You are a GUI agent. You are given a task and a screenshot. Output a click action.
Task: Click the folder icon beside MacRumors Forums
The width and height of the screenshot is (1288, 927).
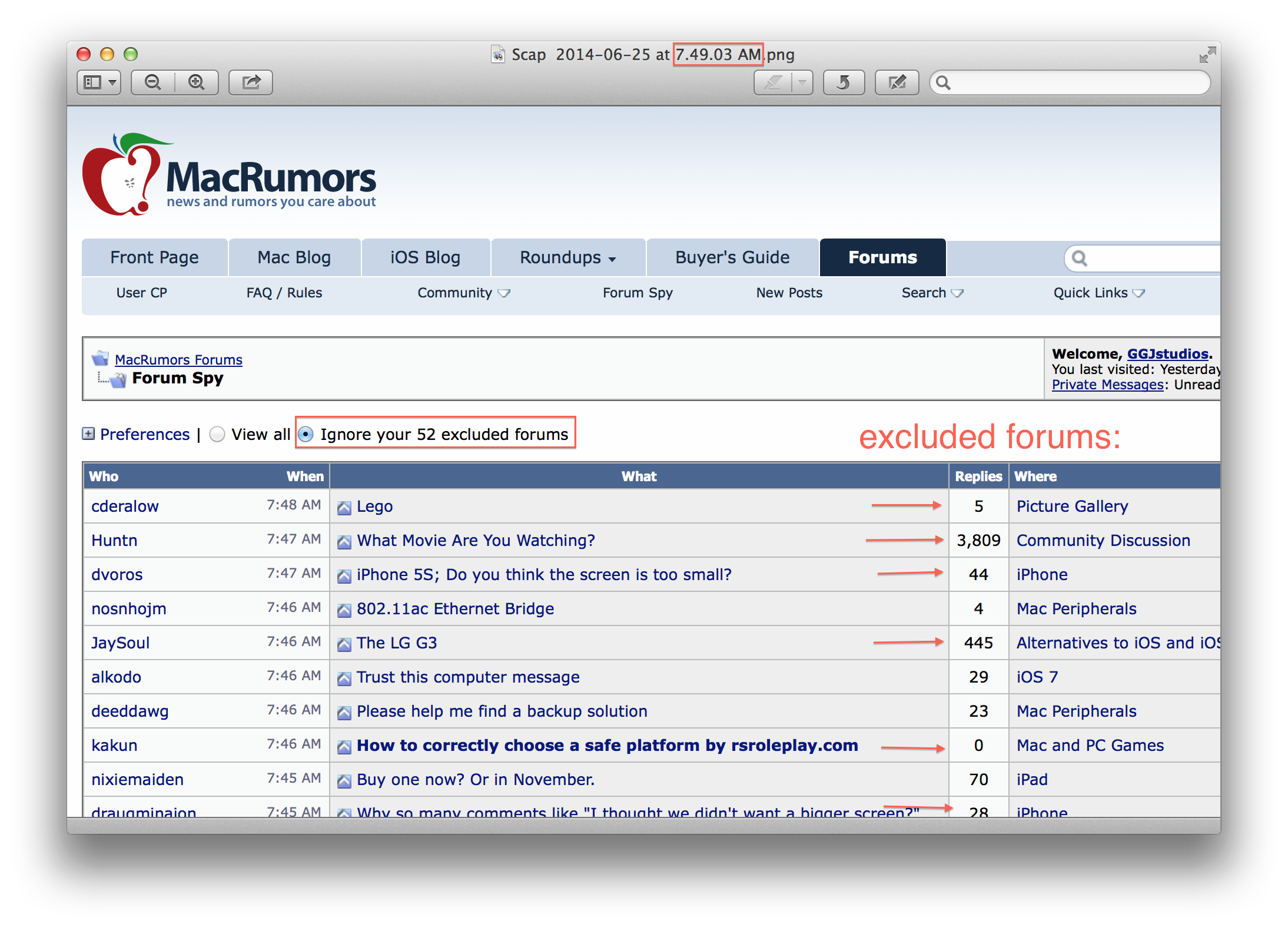[x=101, y=358]
